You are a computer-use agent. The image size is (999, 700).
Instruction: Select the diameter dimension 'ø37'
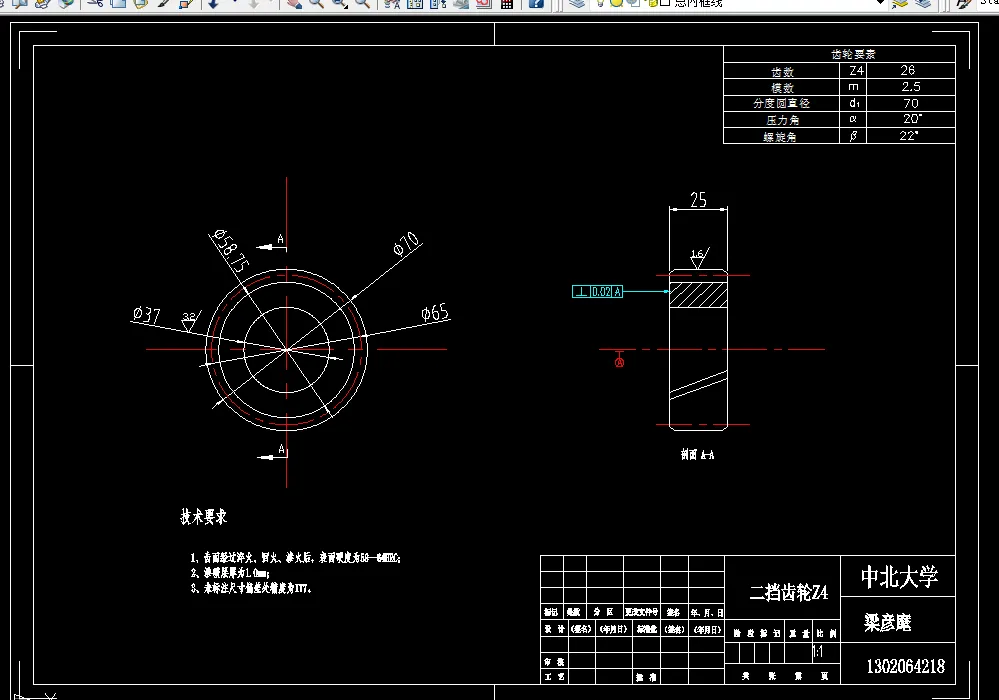click(147, 315)
